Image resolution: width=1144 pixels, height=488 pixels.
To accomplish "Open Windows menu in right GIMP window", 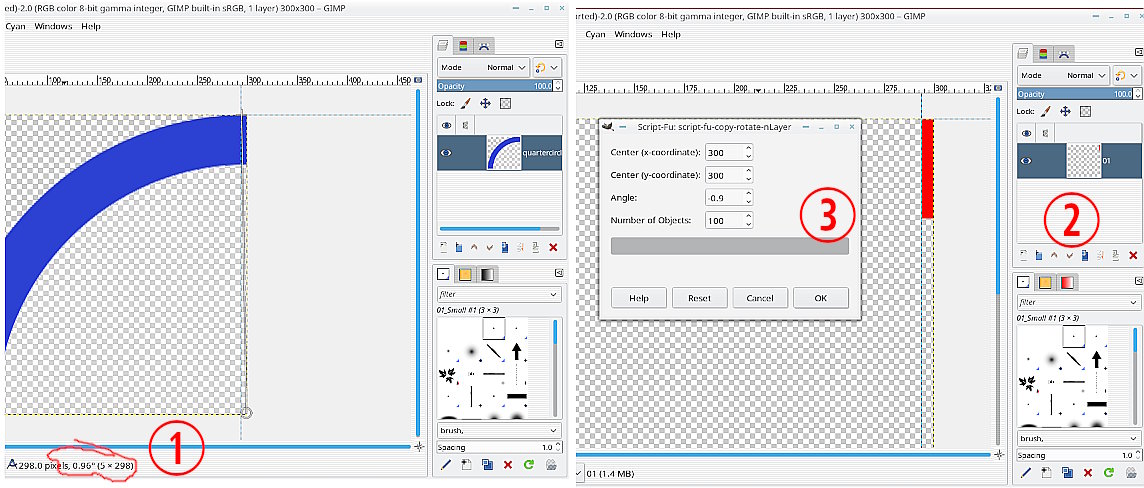I will tap(633, 34).
